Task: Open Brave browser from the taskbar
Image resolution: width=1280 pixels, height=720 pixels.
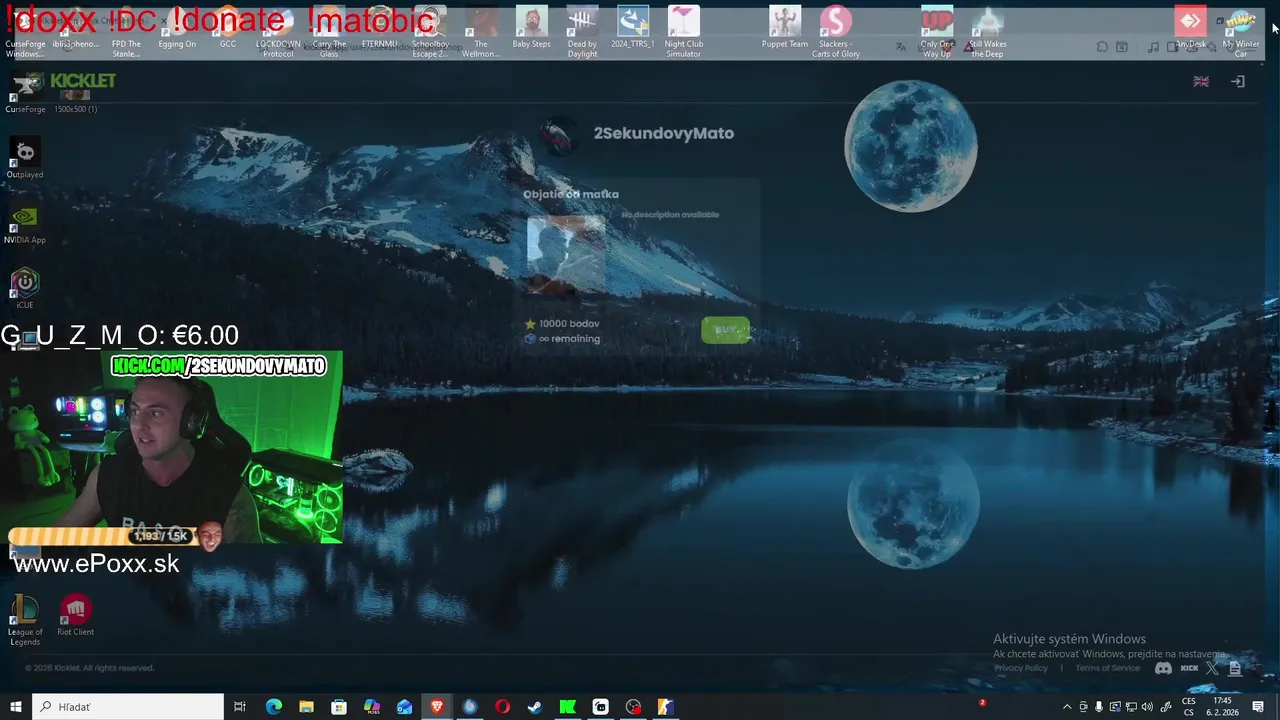Action: pos(437,707)
